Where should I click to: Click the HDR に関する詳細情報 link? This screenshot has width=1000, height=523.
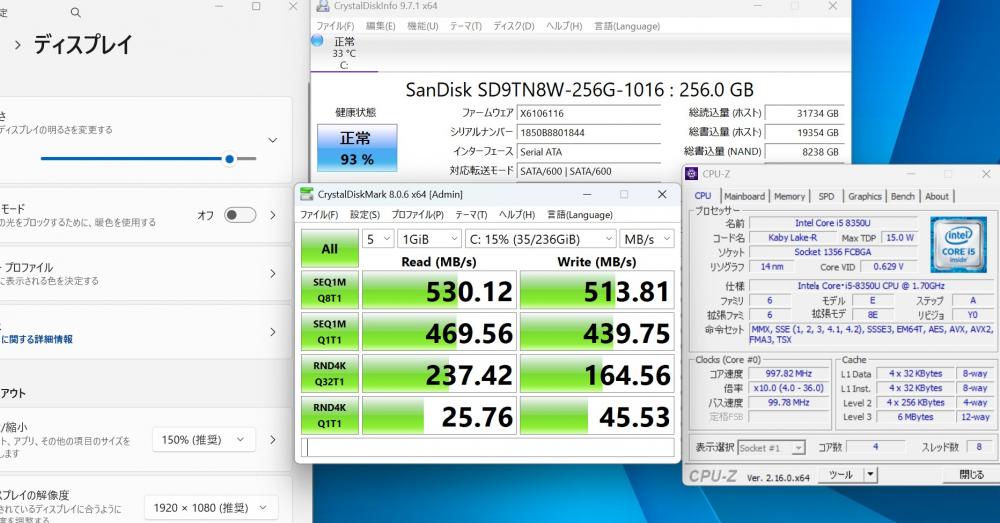coord(36,339)
